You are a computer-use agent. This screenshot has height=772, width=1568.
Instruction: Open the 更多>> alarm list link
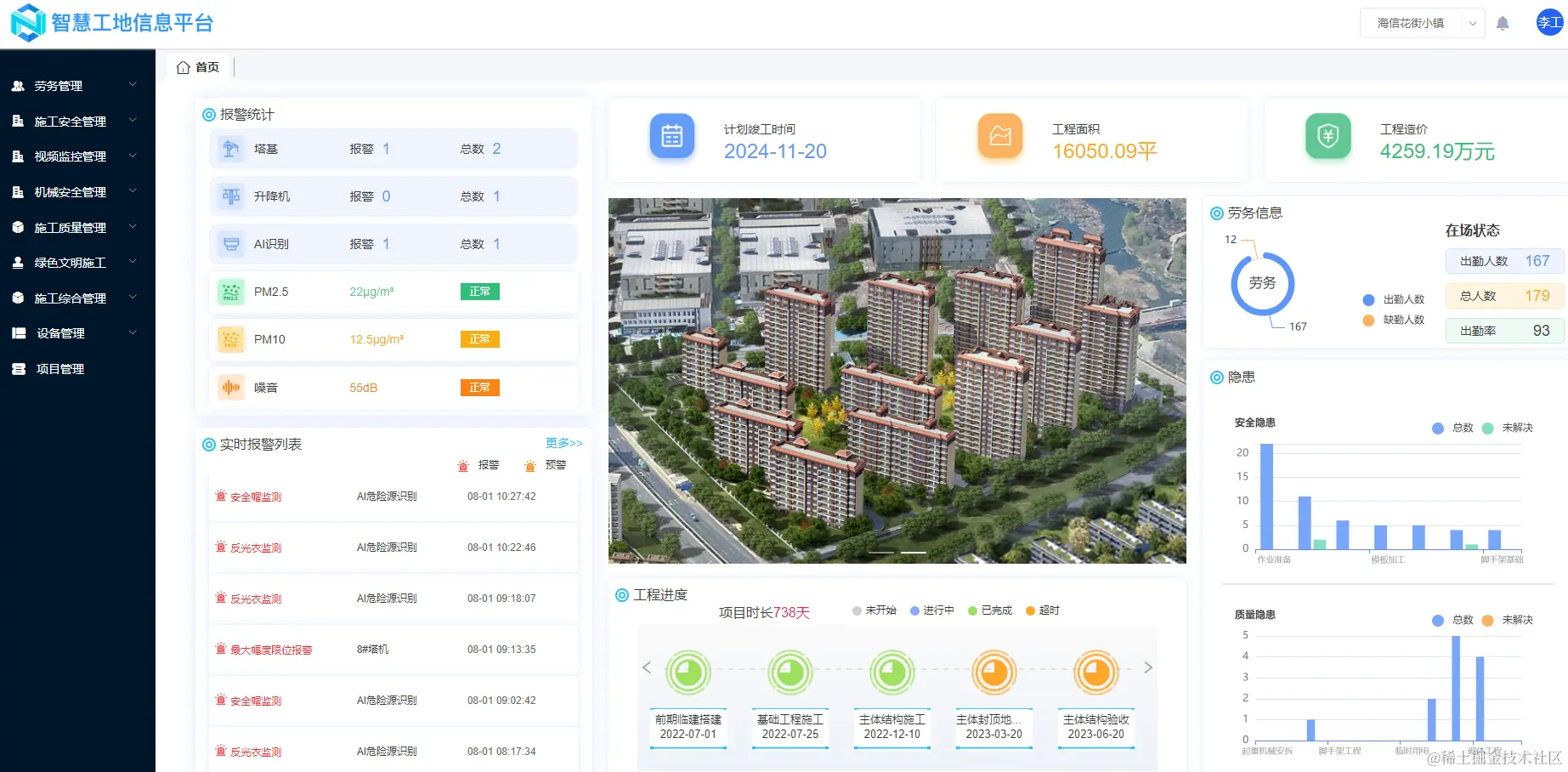(564, 443)
